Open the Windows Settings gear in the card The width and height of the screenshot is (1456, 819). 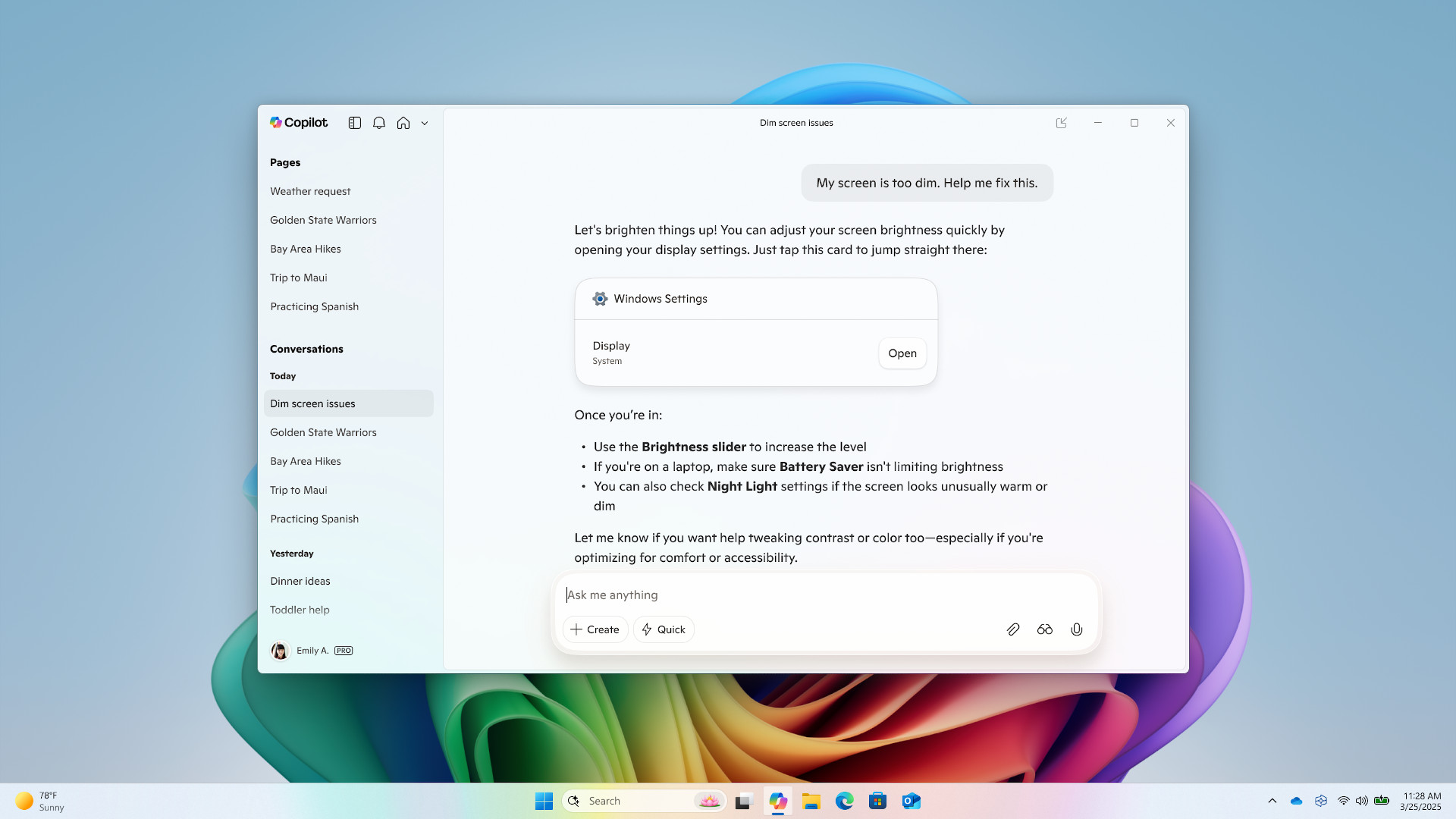pos(600,299)
